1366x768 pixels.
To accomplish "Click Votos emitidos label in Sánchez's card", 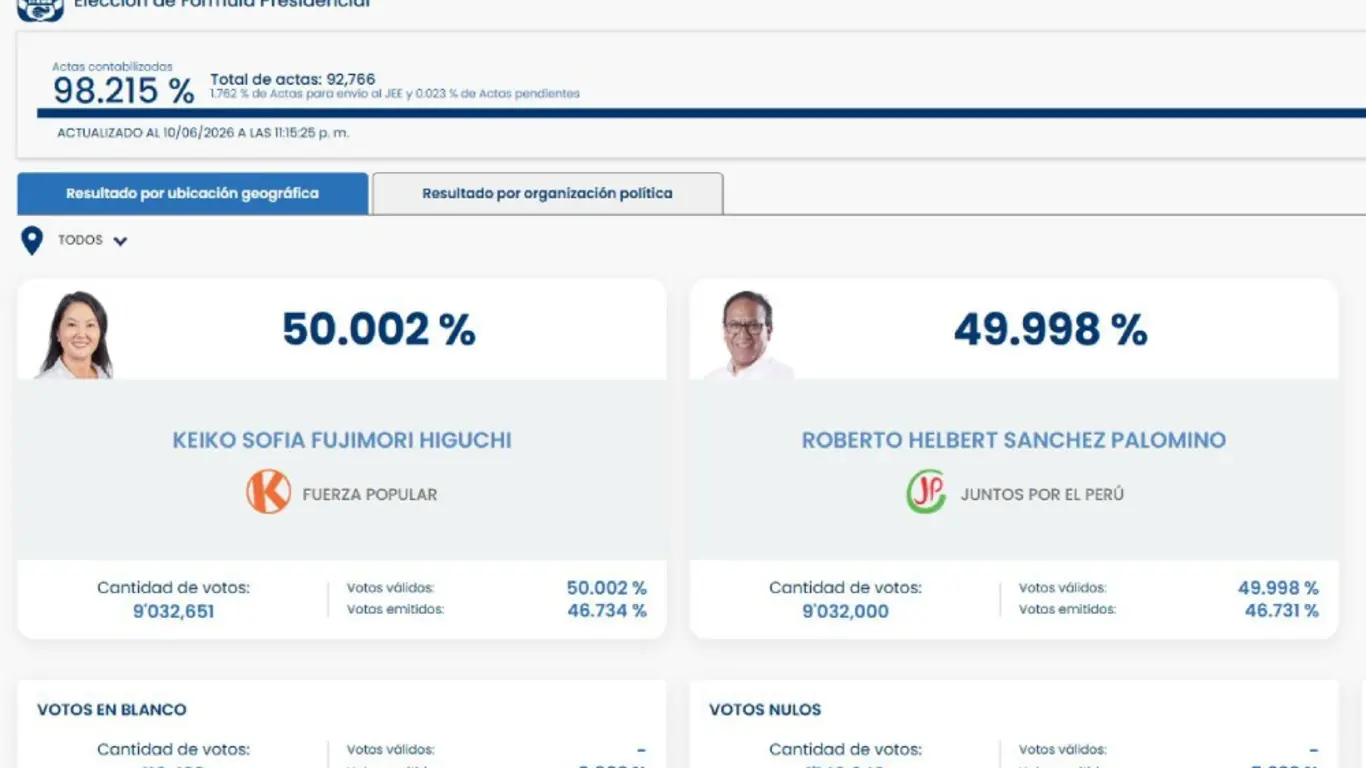I will (x=1068, y=610).
